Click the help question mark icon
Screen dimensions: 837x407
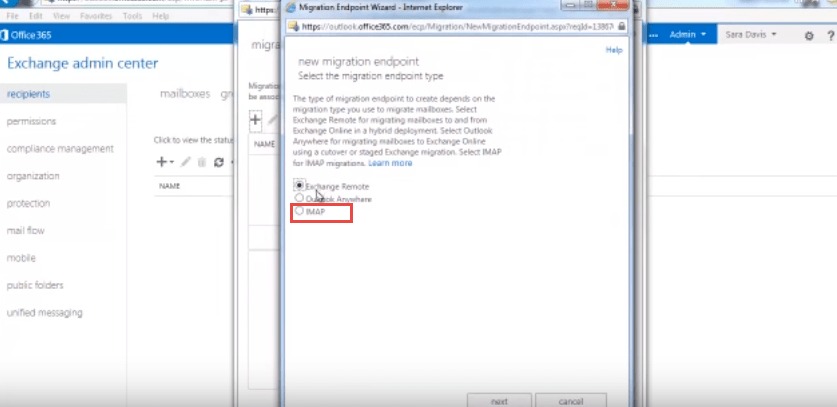(x=831, y=36)
